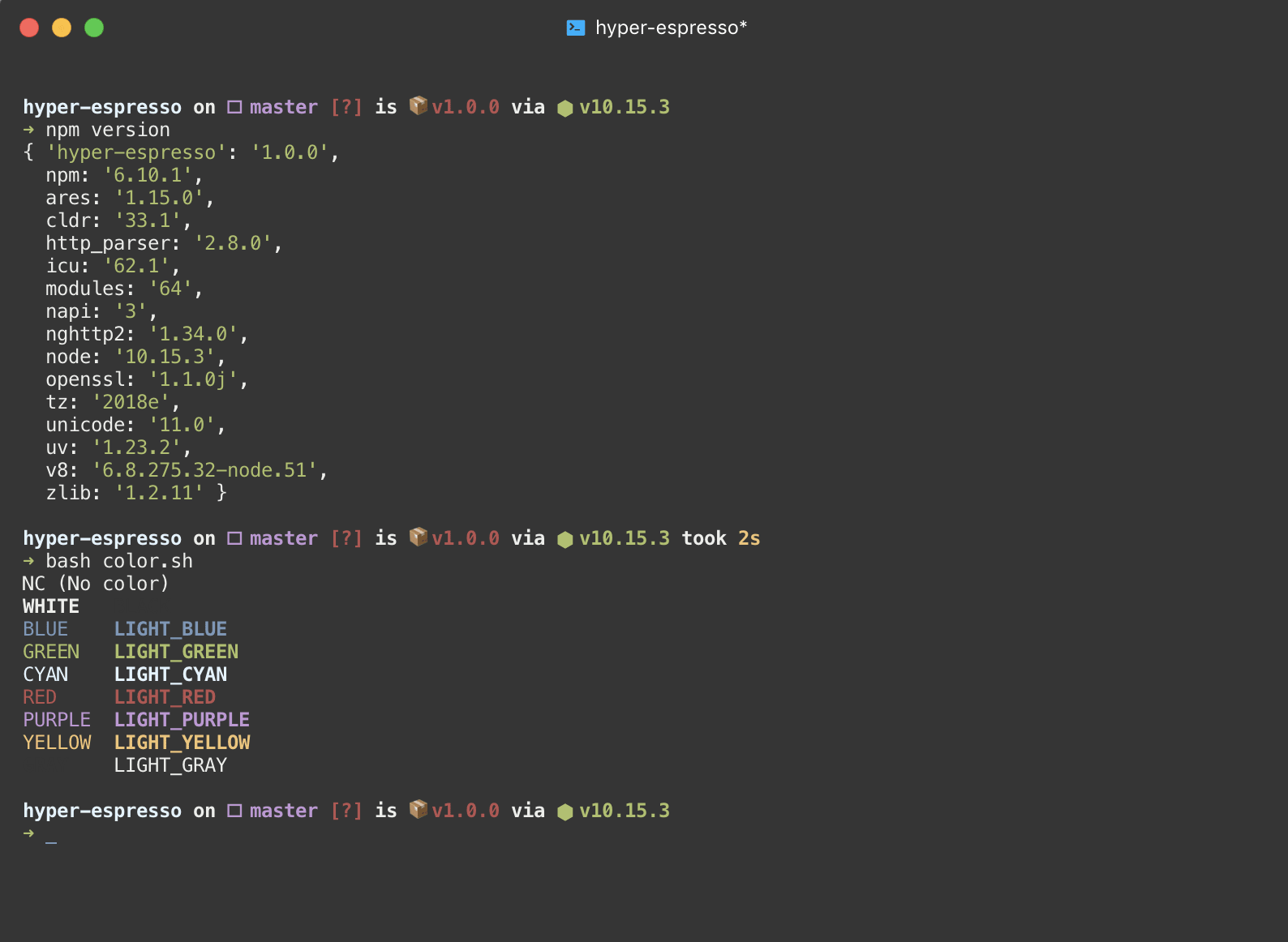Click the 'bash color.sh' command text
1288x942 pixels.
pyautogui.click(x=119, y=561)
